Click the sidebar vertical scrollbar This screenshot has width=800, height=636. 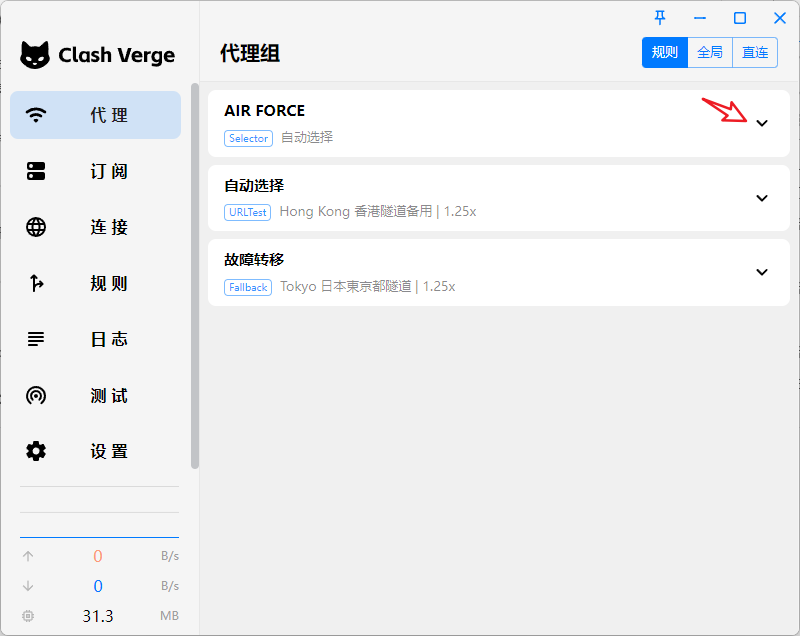195,275
